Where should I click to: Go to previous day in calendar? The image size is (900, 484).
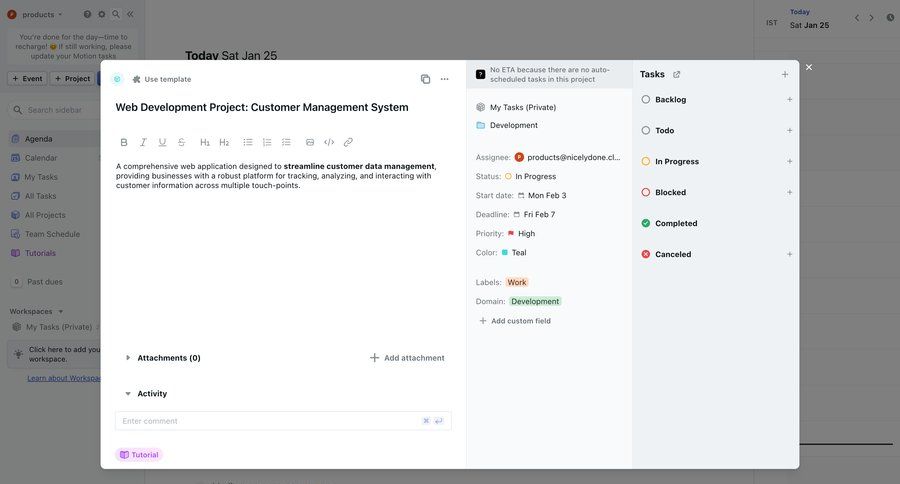point(857,18)
